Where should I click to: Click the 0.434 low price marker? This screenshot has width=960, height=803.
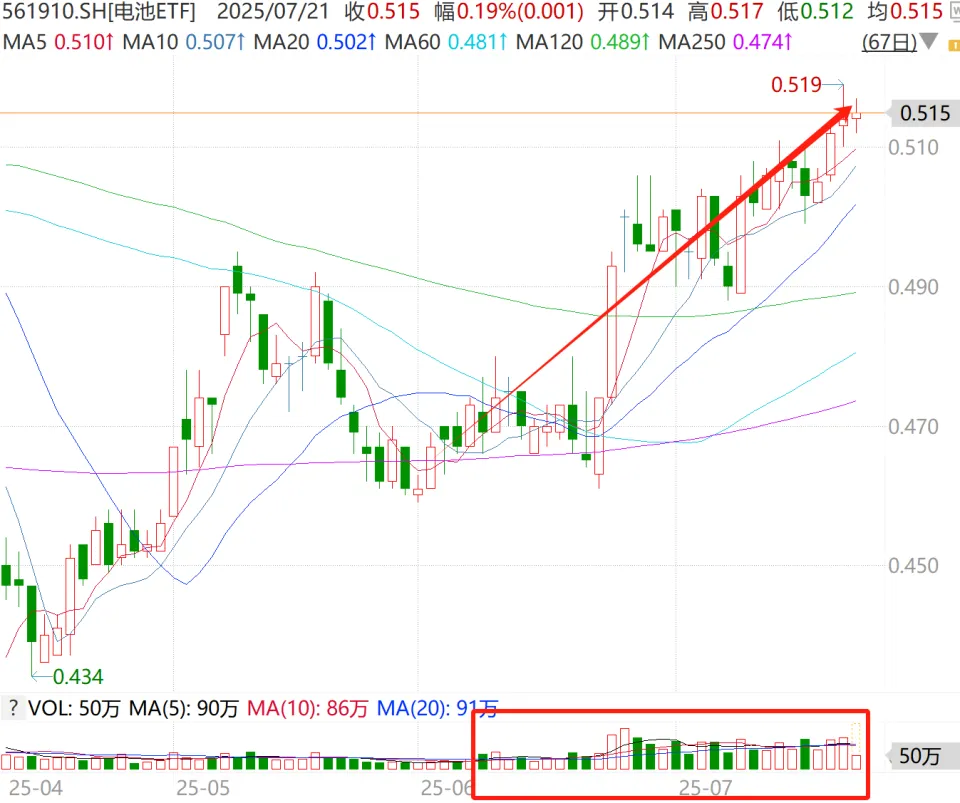(x=78, y=677)
